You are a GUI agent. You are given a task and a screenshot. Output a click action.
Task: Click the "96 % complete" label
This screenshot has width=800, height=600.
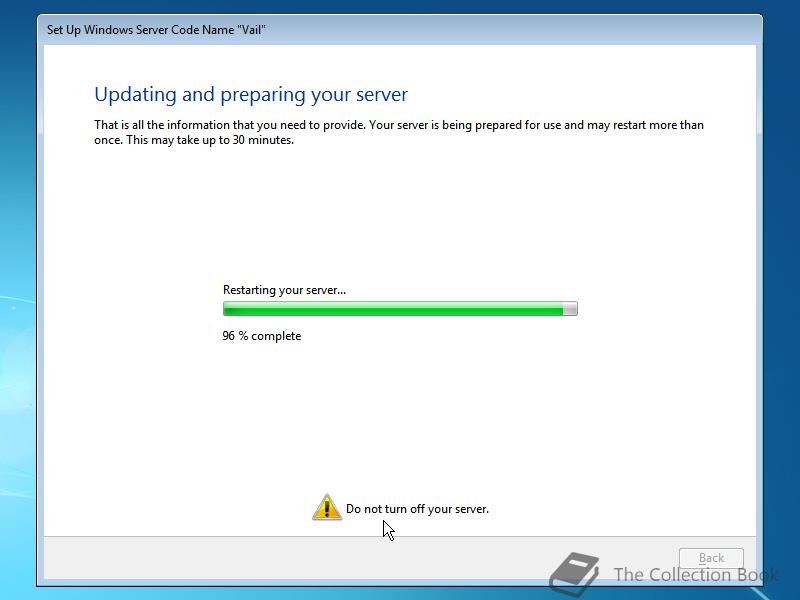[x=262, y=336]
